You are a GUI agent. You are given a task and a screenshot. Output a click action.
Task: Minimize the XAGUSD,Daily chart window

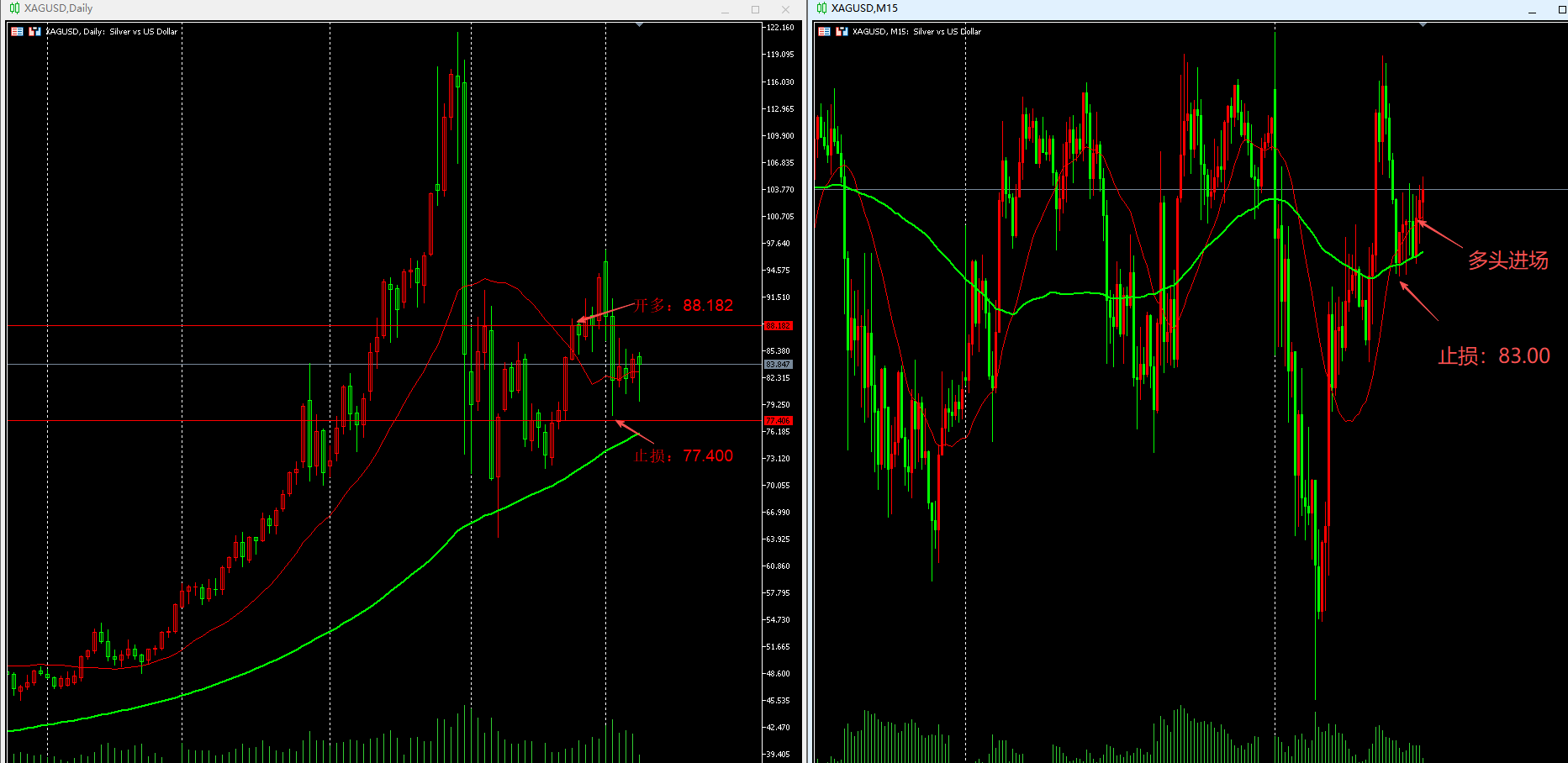(x=725, y=10)
